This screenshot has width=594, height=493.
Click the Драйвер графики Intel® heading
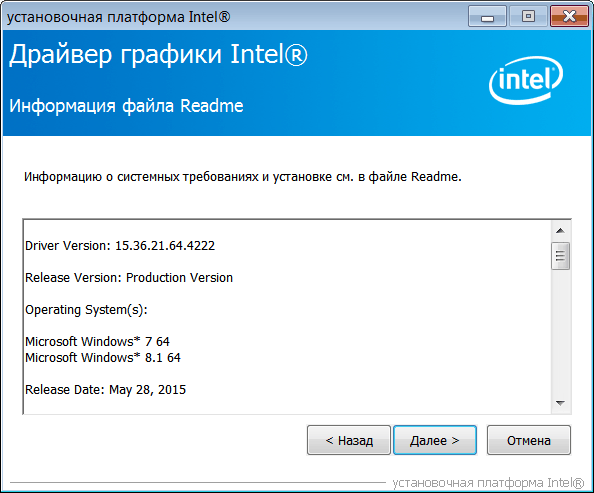(x=158, y=55)
